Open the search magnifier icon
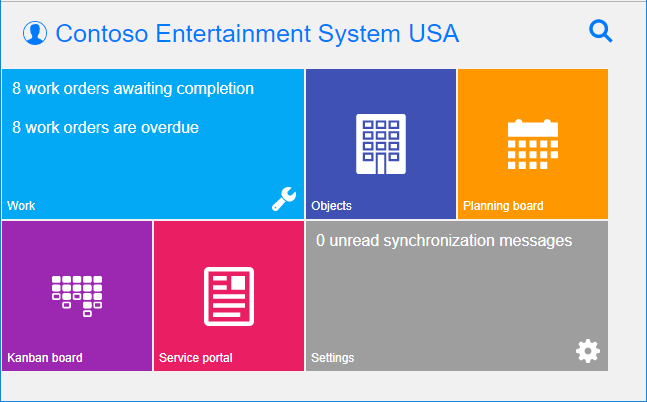Viewport: 647px width, 402px height. (x=600, y=31)
